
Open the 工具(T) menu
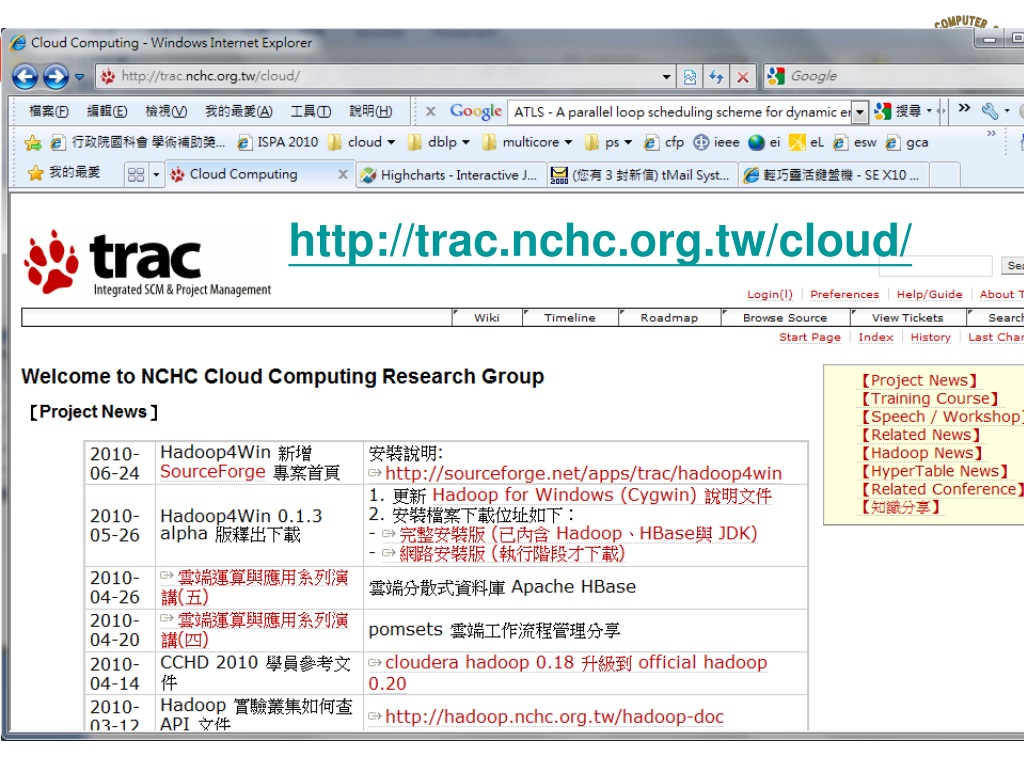310,111
